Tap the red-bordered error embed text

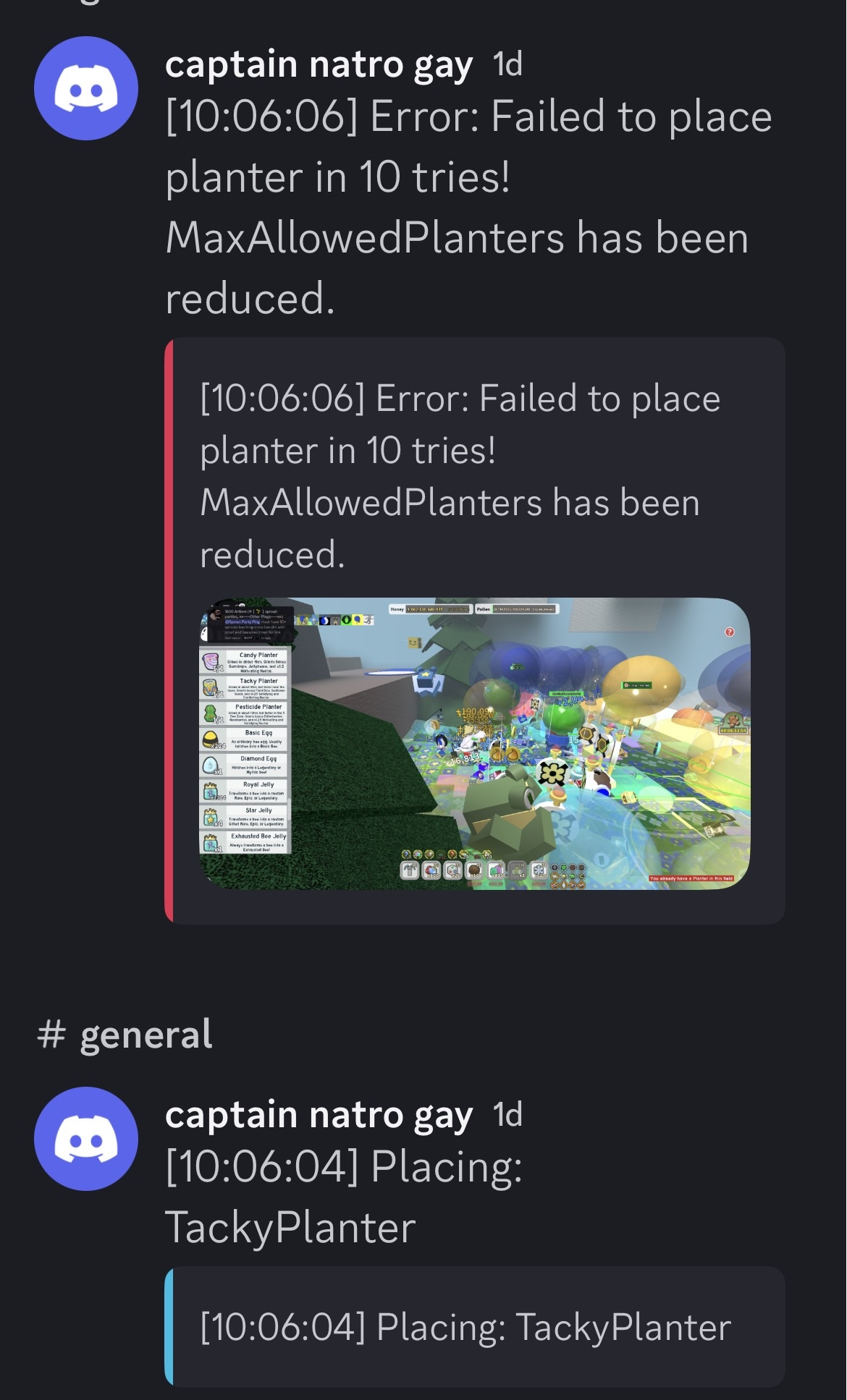460,476
